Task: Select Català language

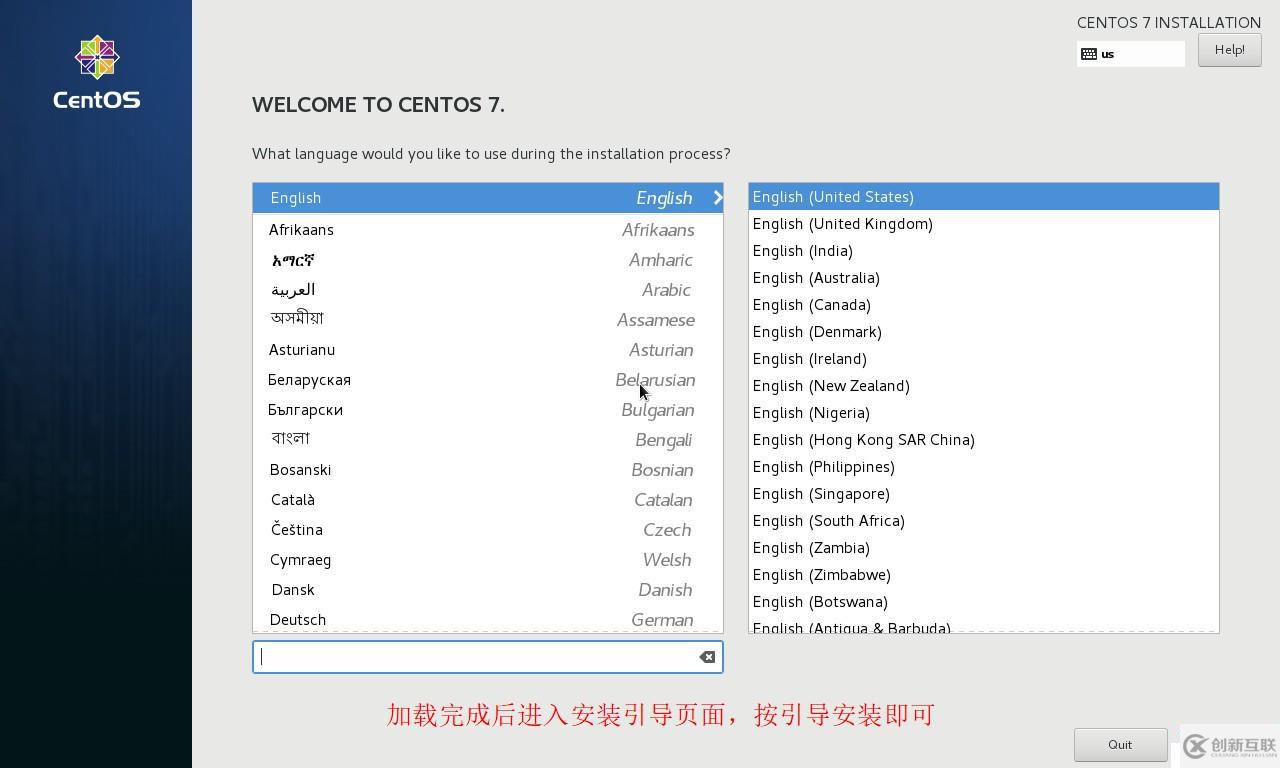Action: click(488, 500)
